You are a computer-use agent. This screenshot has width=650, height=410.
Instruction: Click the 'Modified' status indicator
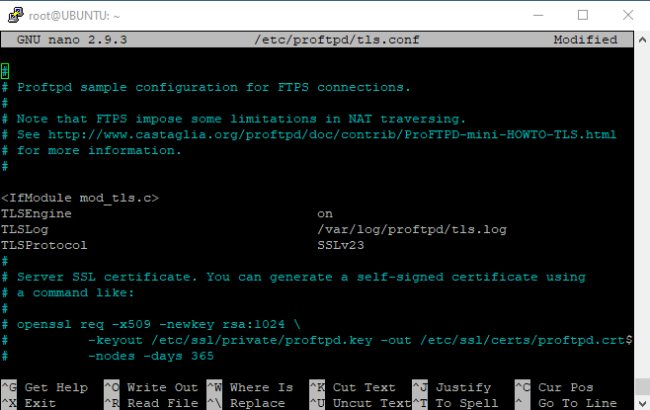pos(585,40)
